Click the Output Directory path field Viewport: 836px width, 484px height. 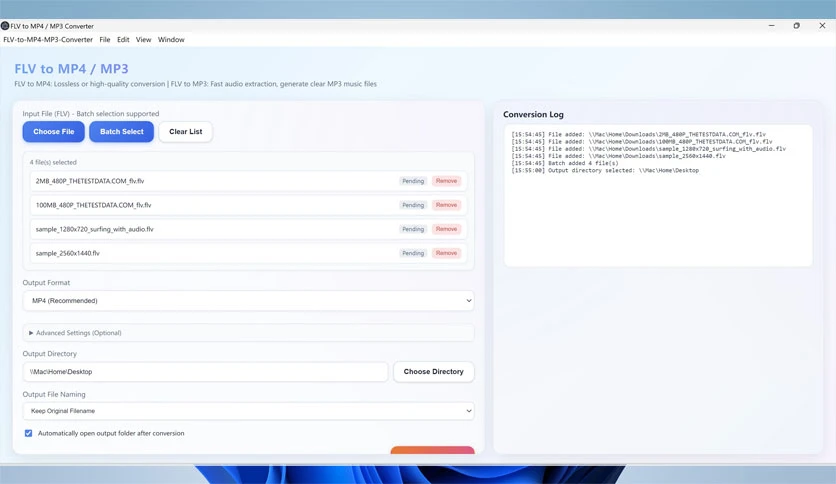coord(205,372)
